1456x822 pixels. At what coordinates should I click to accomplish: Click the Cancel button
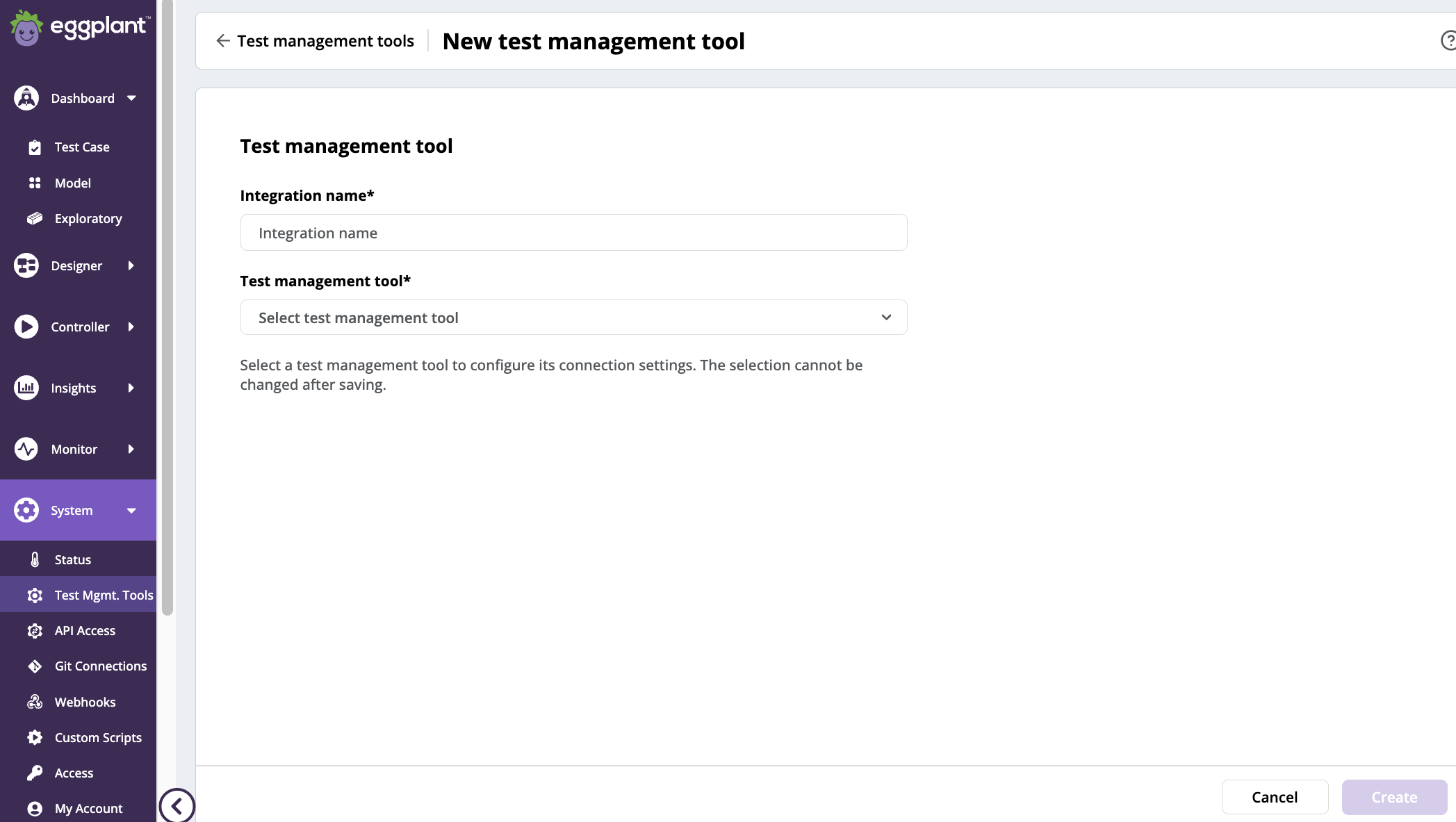pyautogui.click(x=1275, y=797)
